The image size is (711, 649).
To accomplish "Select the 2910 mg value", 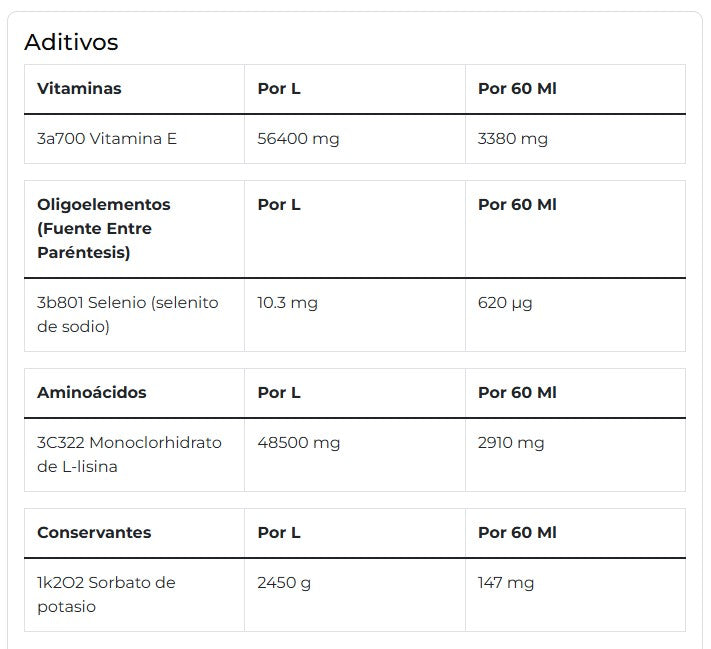I will tap(511, 442).
